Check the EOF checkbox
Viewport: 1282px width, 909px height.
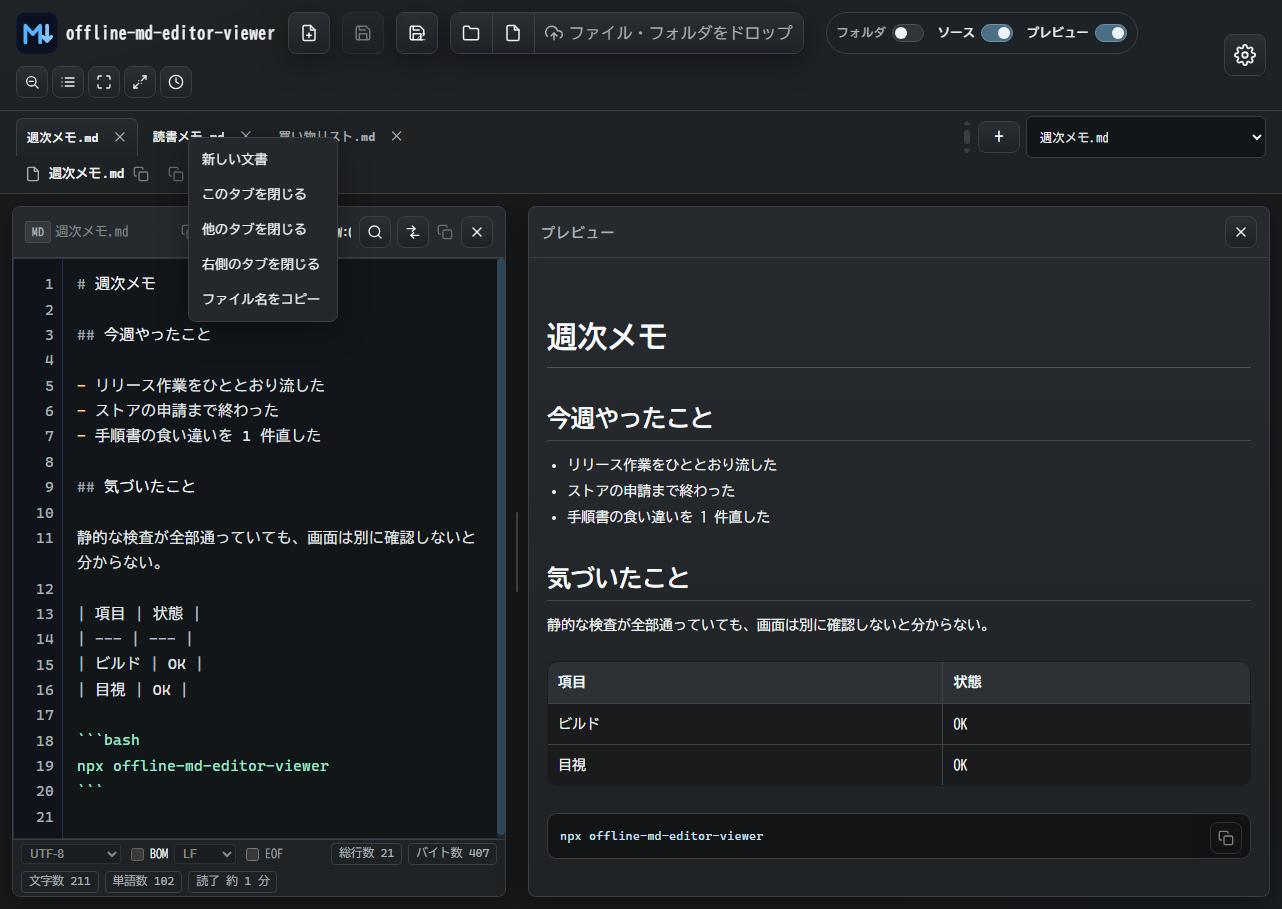pos(252,854)
